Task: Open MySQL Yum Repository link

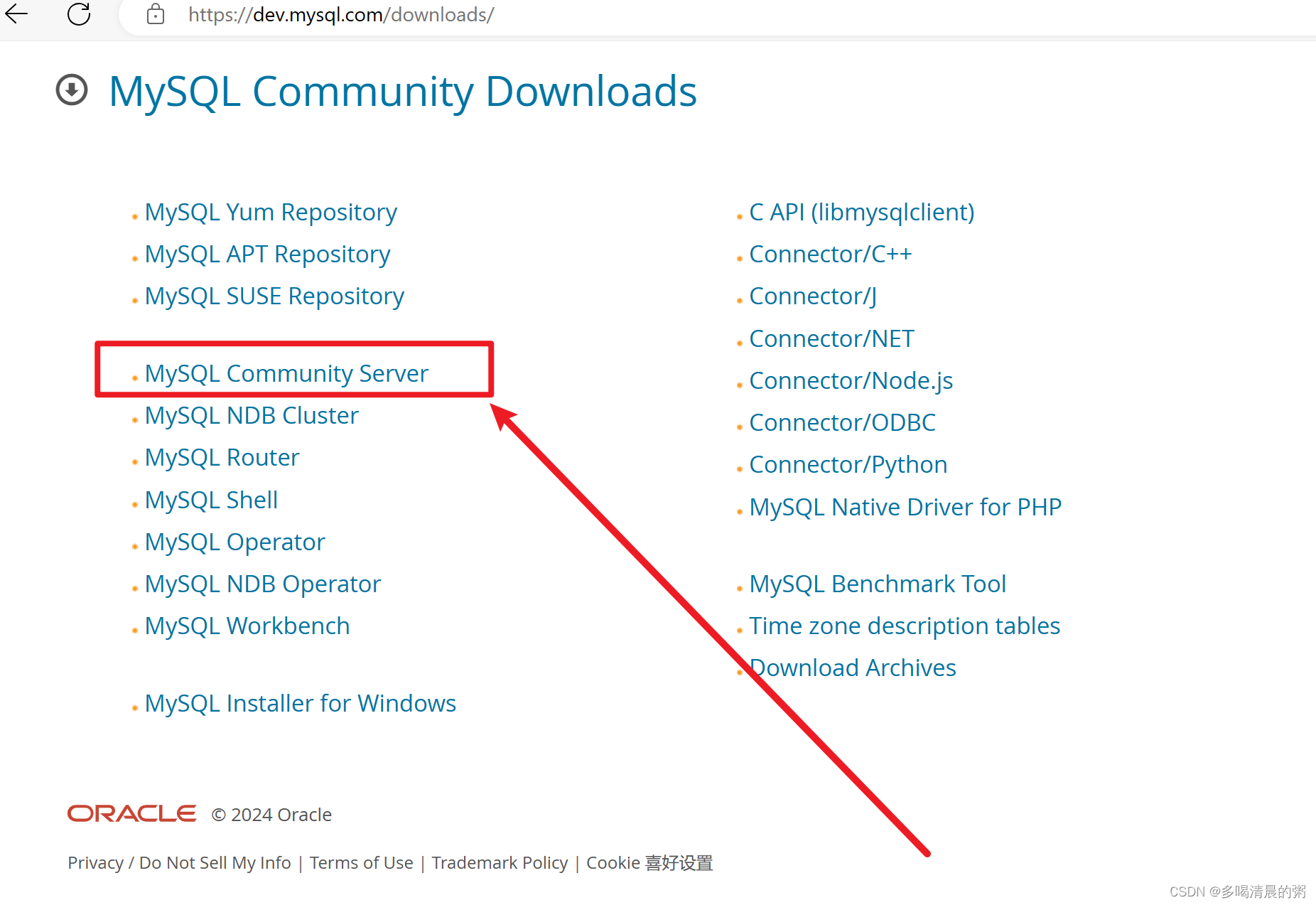Action: (271, 213)
